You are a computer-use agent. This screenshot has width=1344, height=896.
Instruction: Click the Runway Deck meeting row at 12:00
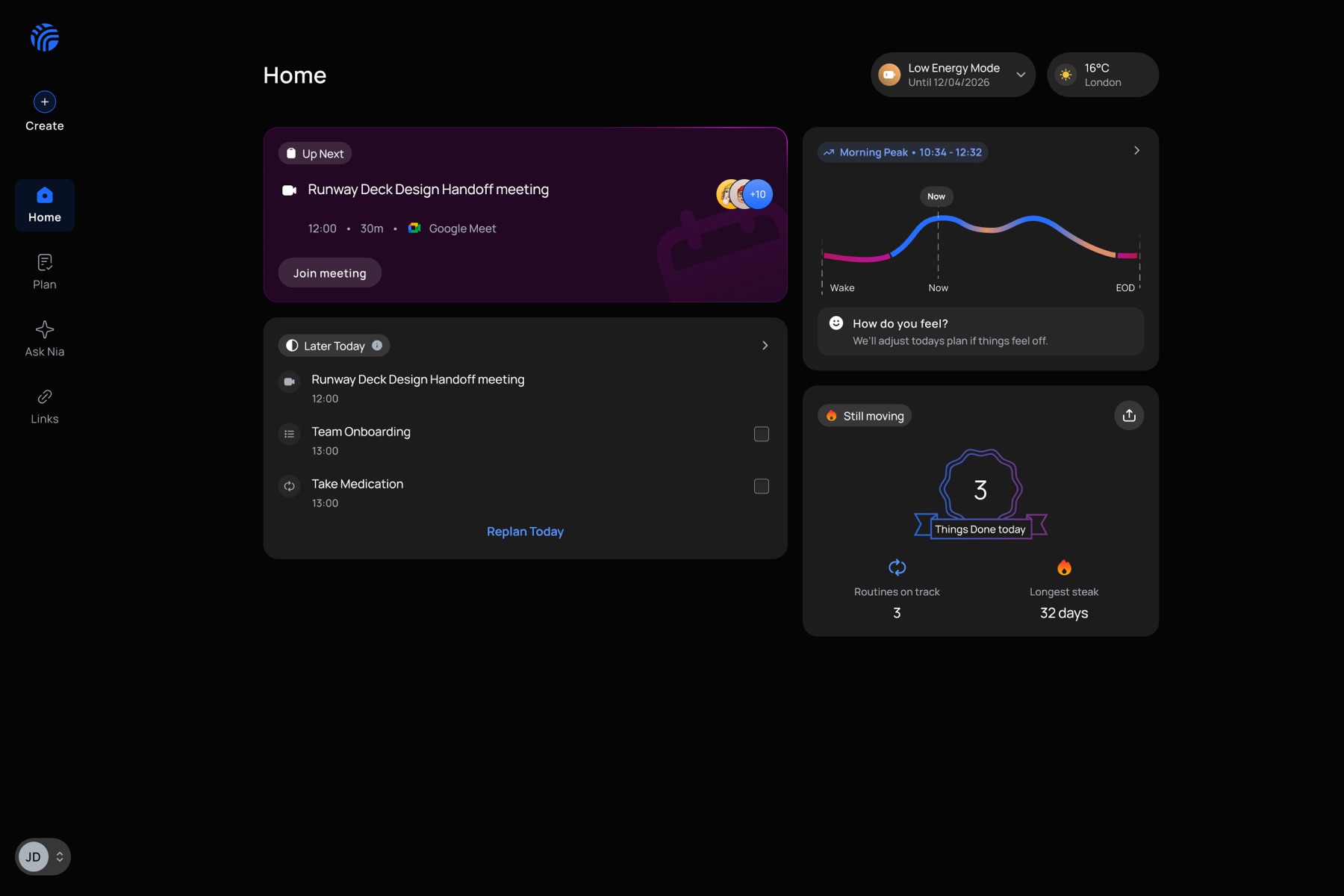[x=525, y=388]
